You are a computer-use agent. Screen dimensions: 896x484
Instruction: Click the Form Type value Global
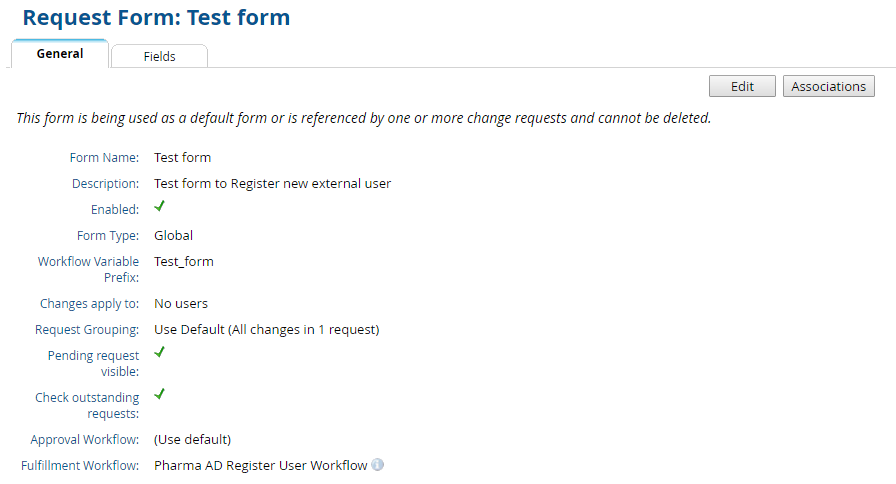[x=173, y=235]
